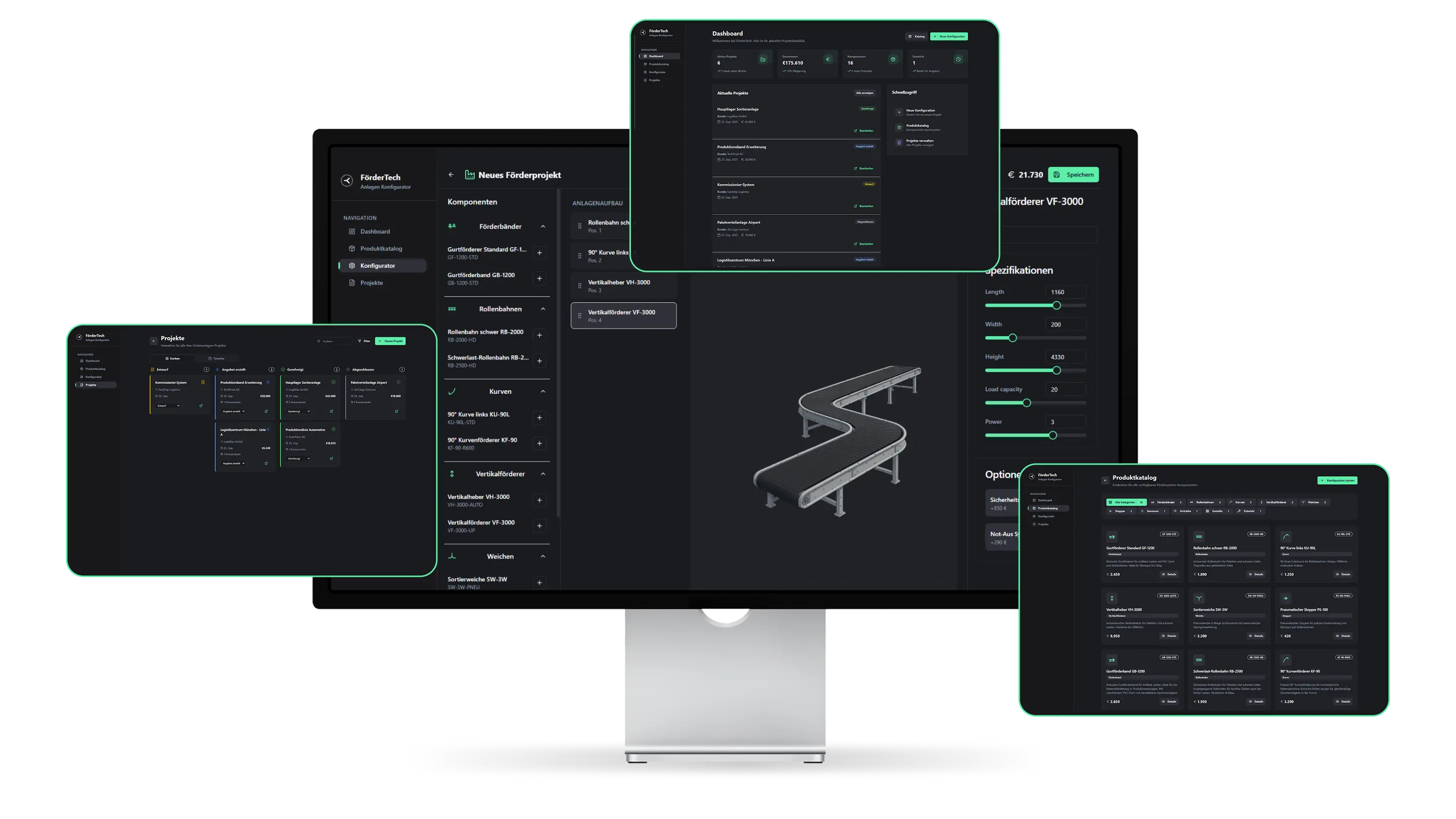Click the green Speichern button
1456x819 pixels.
point(1073,174)
